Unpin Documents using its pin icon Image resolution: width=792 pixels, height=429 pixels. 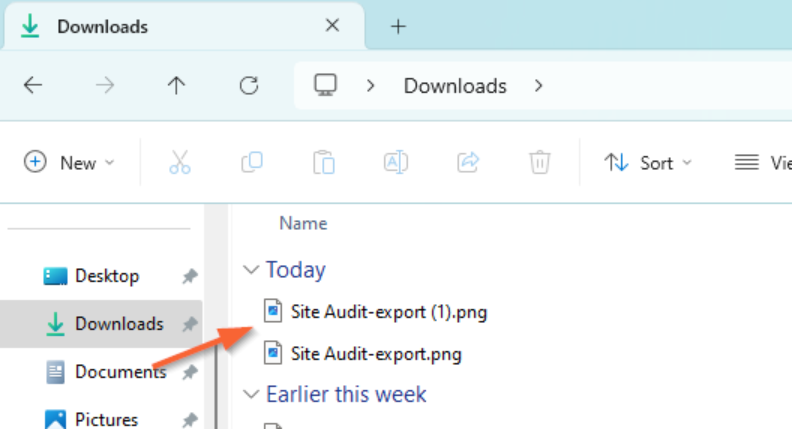pyautogui.click(x=190, y=372)
